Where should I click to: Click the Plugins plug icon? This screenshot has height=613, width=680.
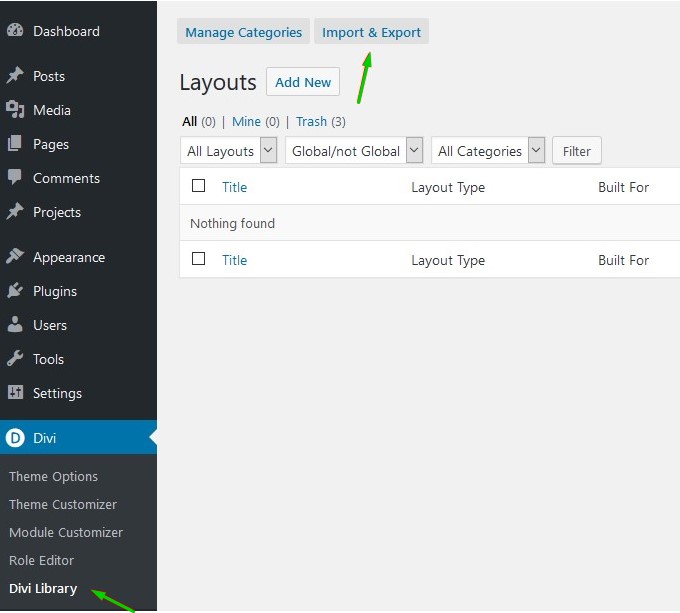[15, 291]
